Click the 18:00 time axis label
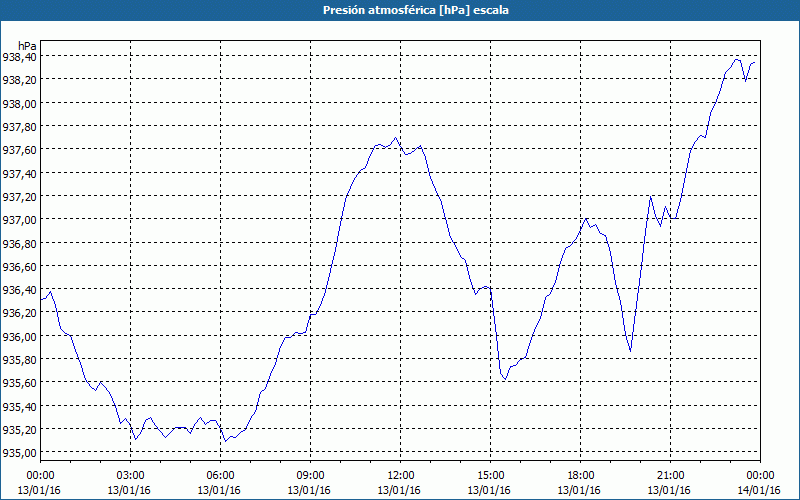Image resolution: width=800 pixels, height=500 pixels. (581, 476)
